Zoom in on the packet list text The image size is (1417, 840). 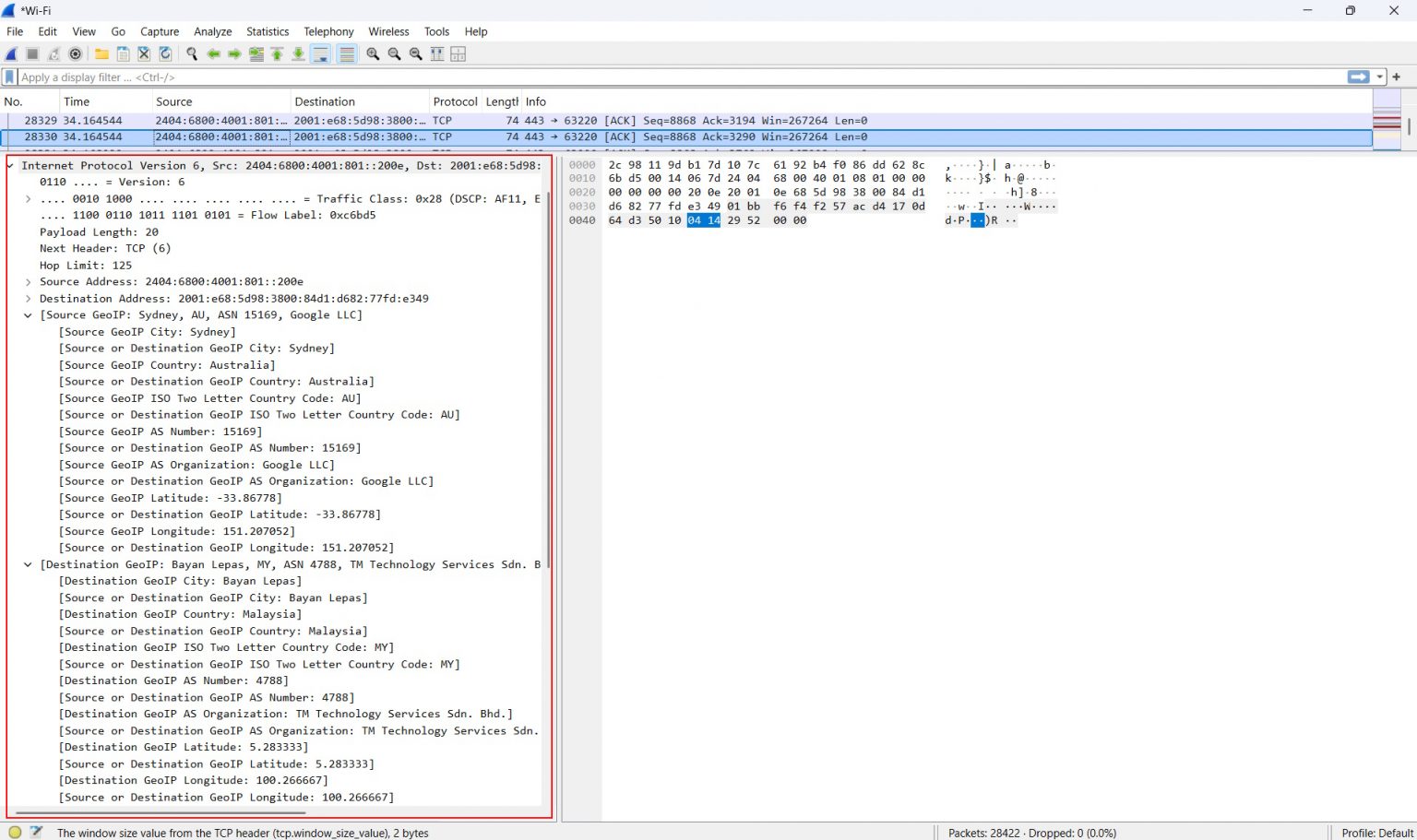coord(373,53)
